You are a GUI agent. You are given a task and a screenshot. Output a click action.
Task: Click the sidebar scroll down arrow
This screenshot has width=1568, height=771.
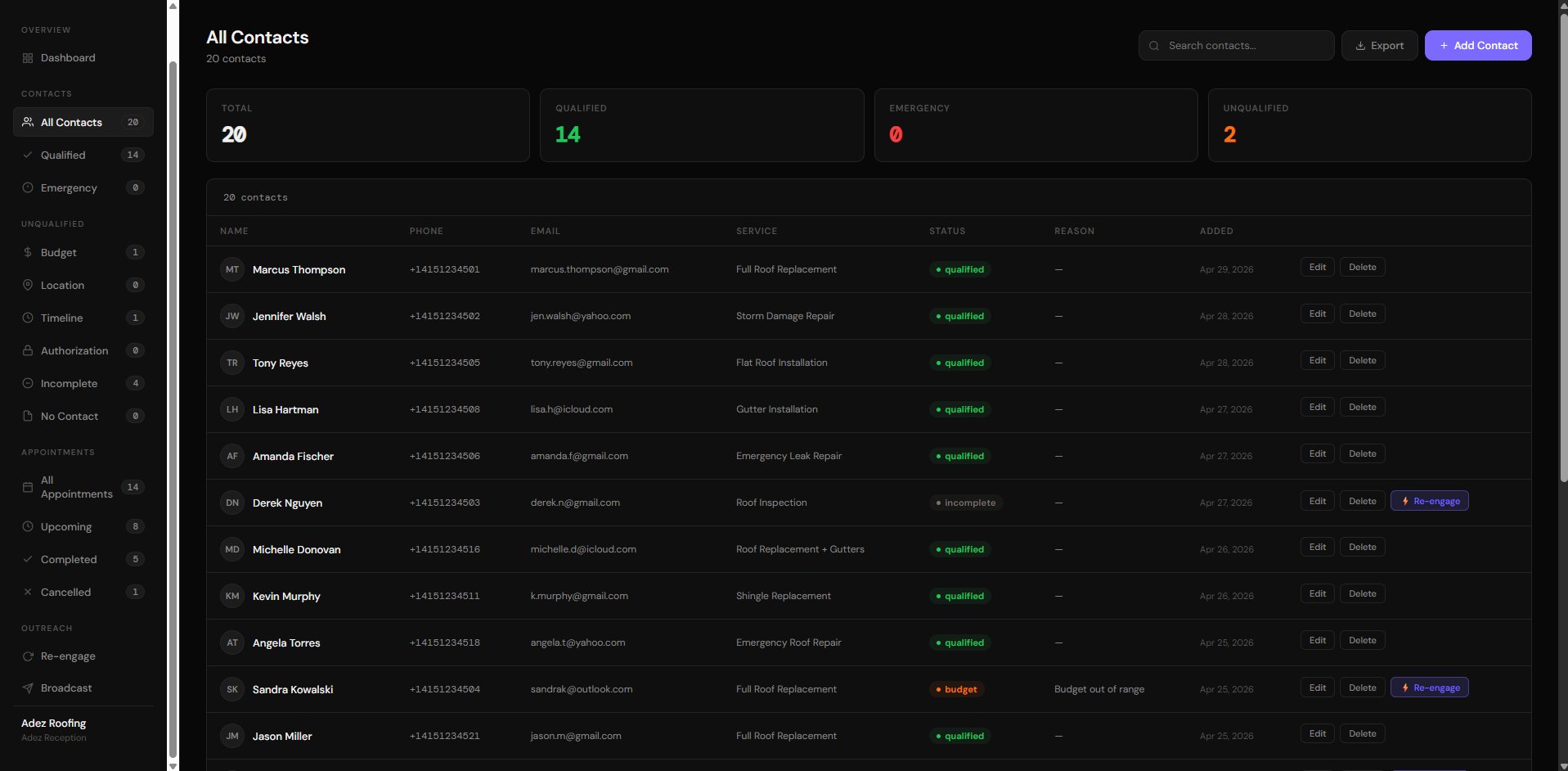[x=173, y=765]
